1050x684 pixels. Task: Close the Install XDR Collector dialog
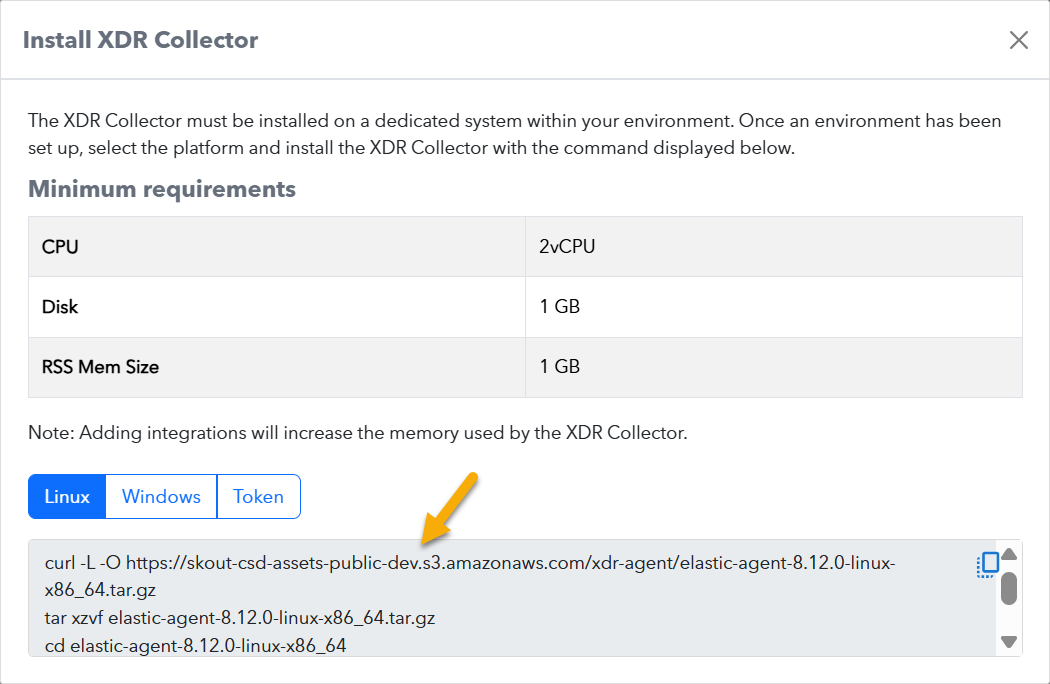(1018, 40)
